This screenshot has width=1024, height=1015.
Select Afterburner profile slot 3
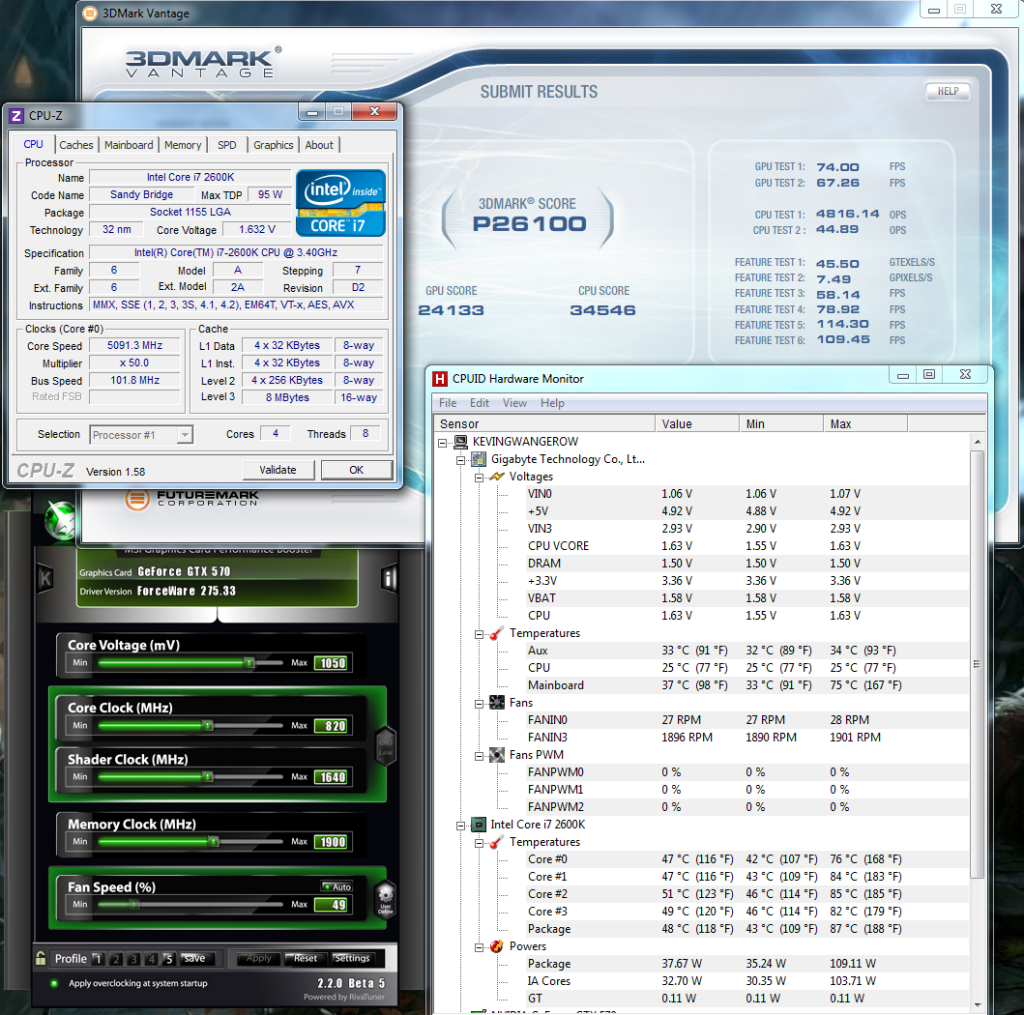point(133,958)
